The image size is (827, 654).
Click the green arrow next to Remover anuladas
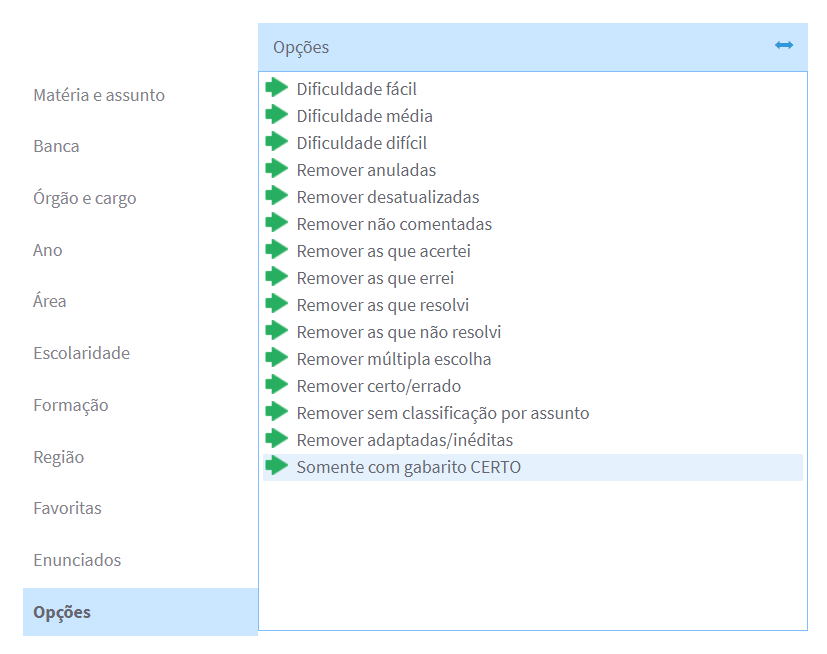click(277, 169)
